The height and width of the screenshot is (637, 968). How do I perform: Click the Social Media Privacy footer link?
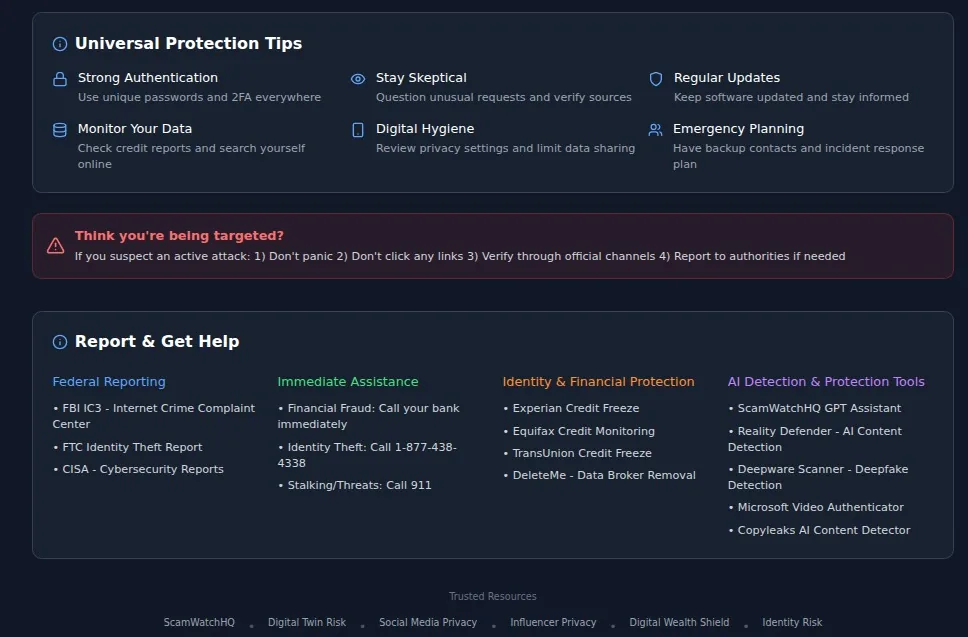(x=428, y=622)
